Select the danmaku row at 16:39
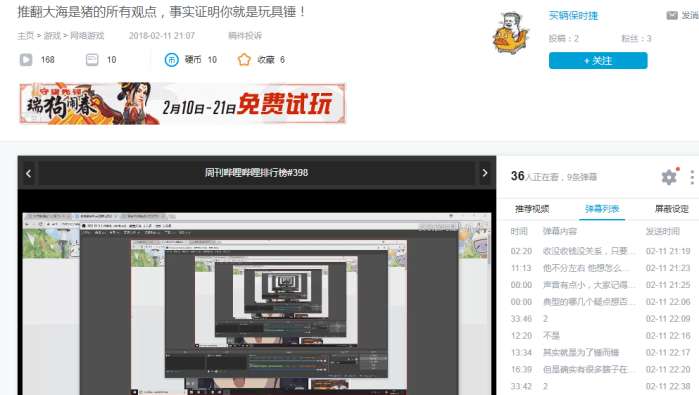The image size is (699, 395). (x=600, y=370)
